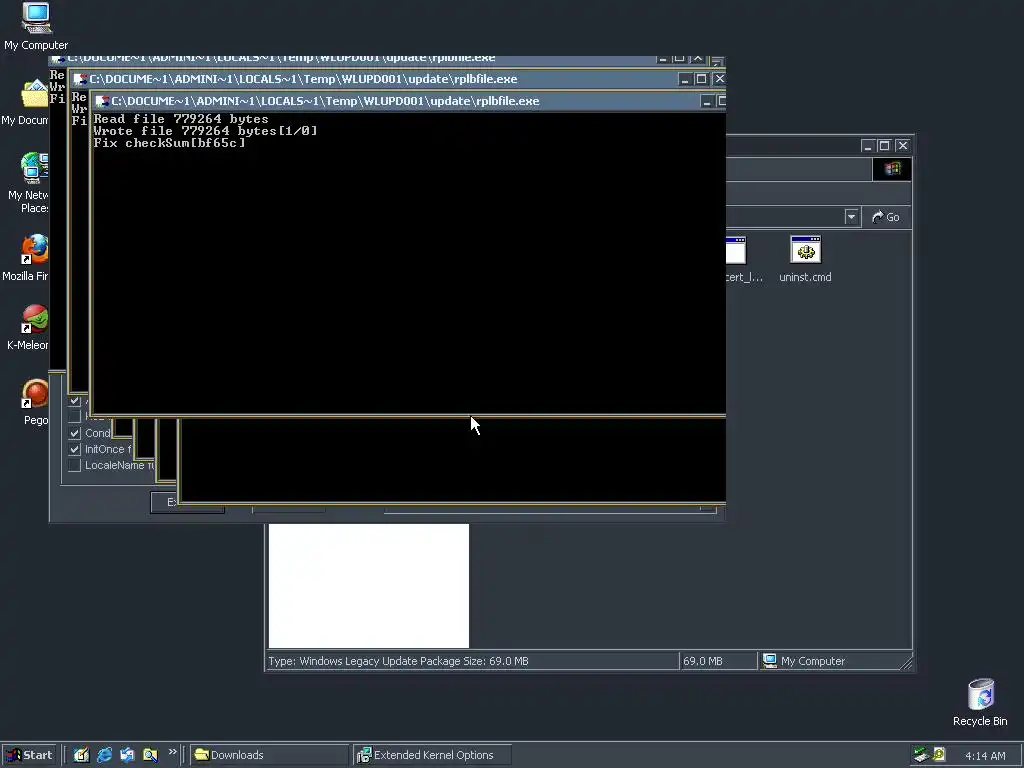Open the My Network Places desktop icon
Screen dimensions: 1024x768
[x=34, y=168]
